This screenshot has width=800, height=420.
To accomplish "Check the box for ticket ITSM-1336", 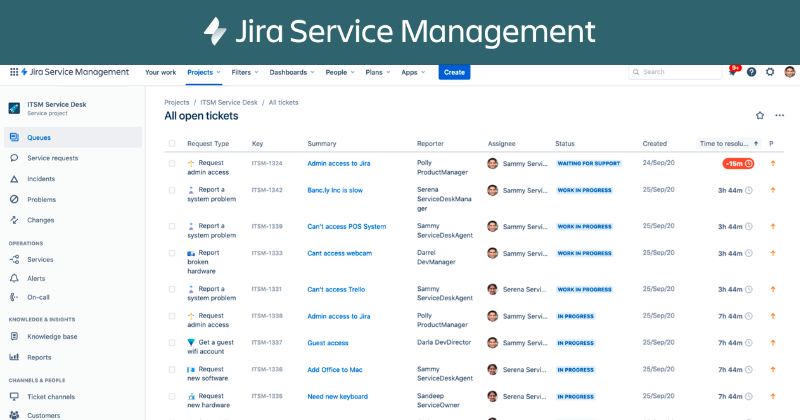I will tap(172, 369).
